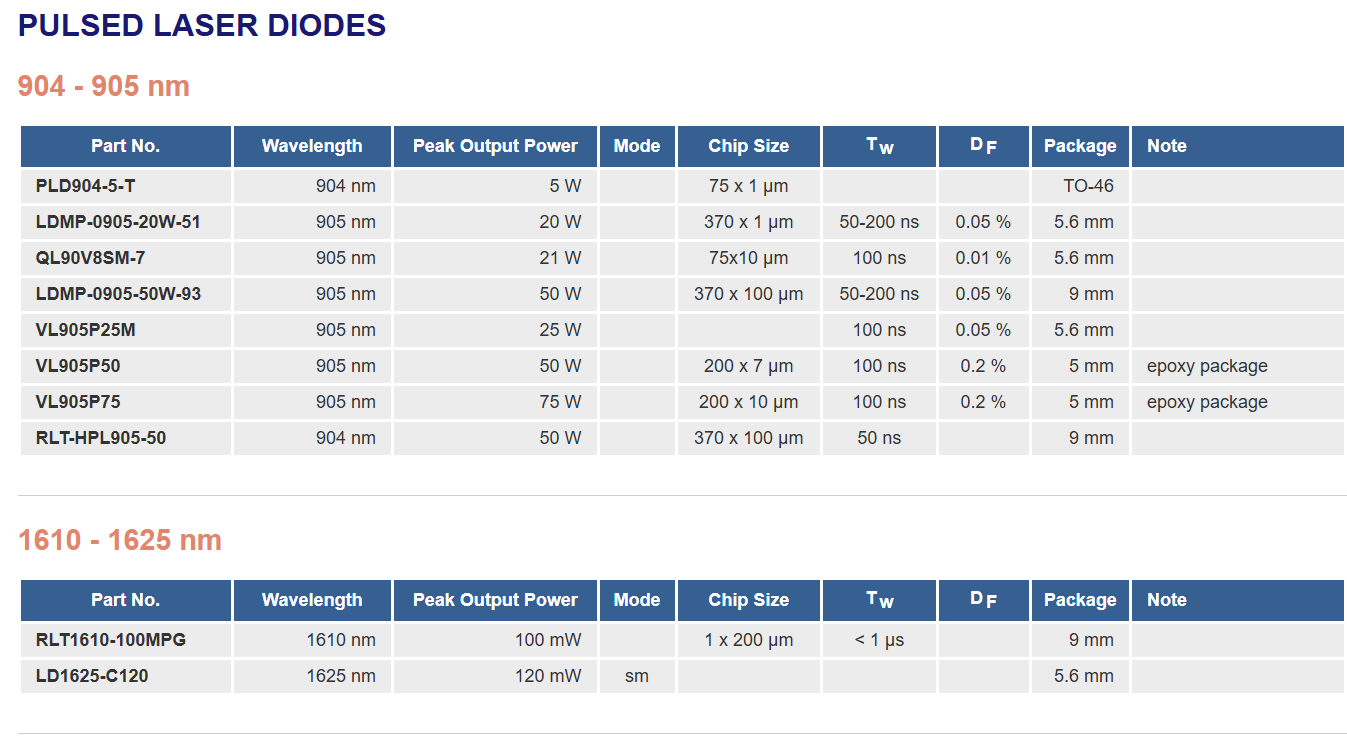Open the RLT1610-100MPG product link
The width and height of the screenshot is (1347, 747).
click(x=111, y=640)
